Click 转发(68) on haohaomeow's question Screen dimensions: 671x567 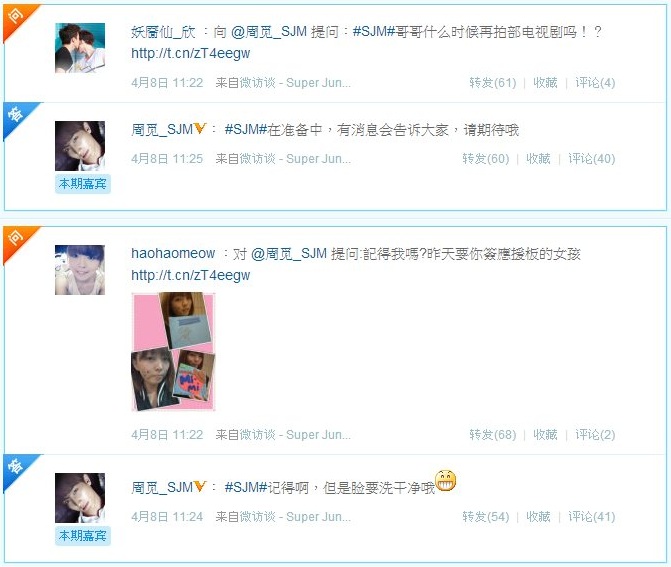(493, 435)
